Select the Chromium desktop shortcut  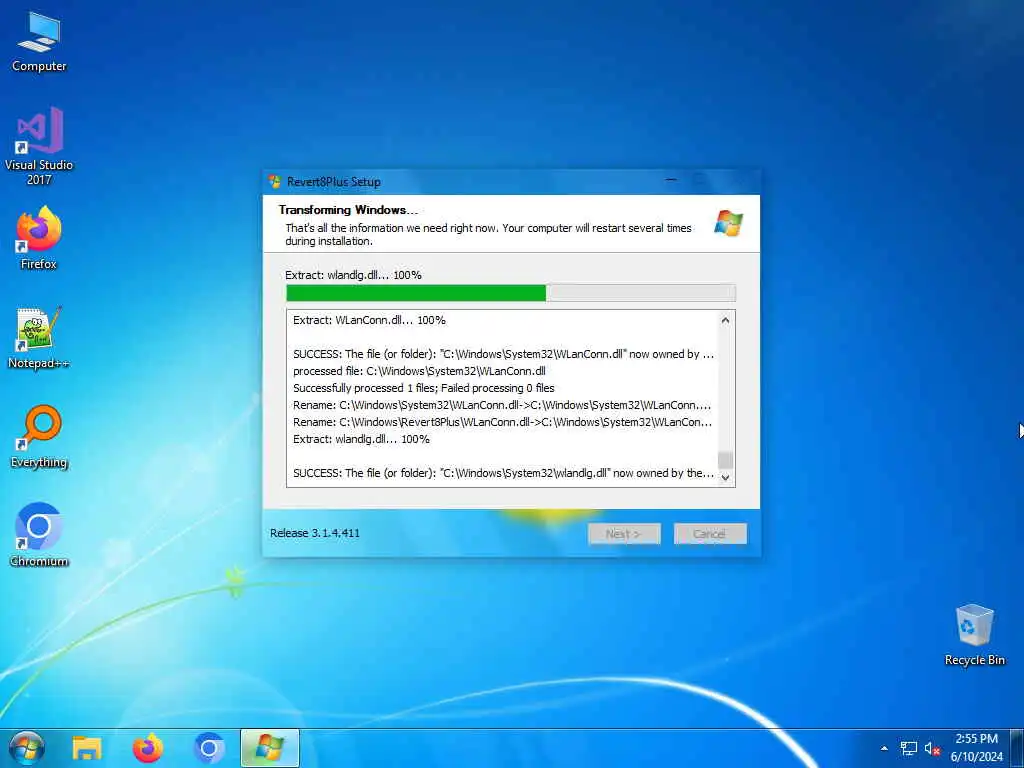click(x=39, y=535)
